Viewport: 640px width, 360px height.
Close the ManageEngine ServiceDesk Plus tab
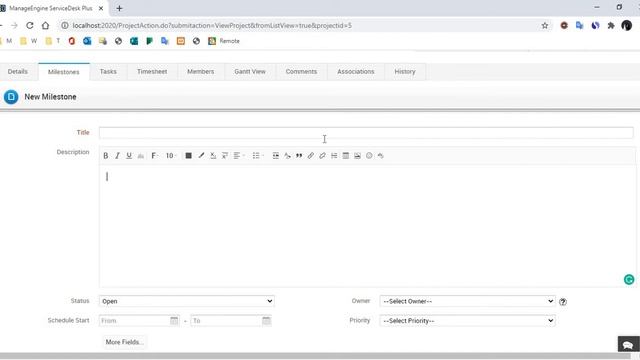[x=101, y=8]
